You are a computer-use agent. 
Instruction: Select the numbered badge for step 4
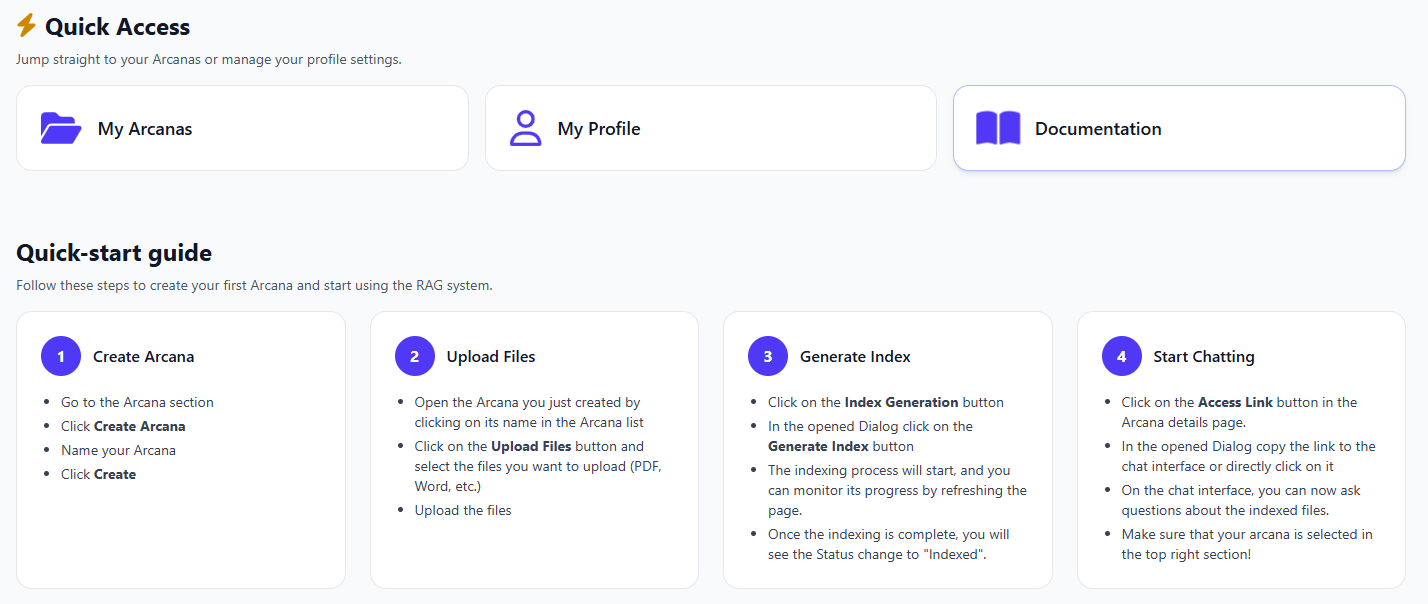pyautogui.click(x=1122, y=356)
